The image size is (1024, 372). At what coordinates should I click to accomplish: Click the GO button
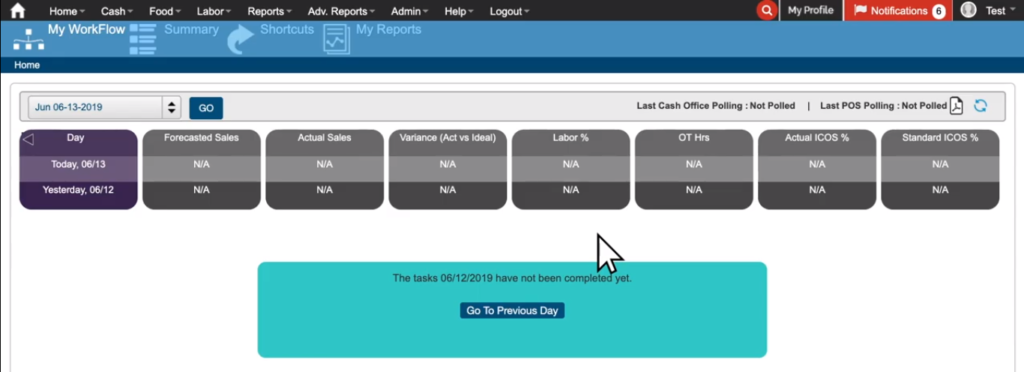click(206, 108)
